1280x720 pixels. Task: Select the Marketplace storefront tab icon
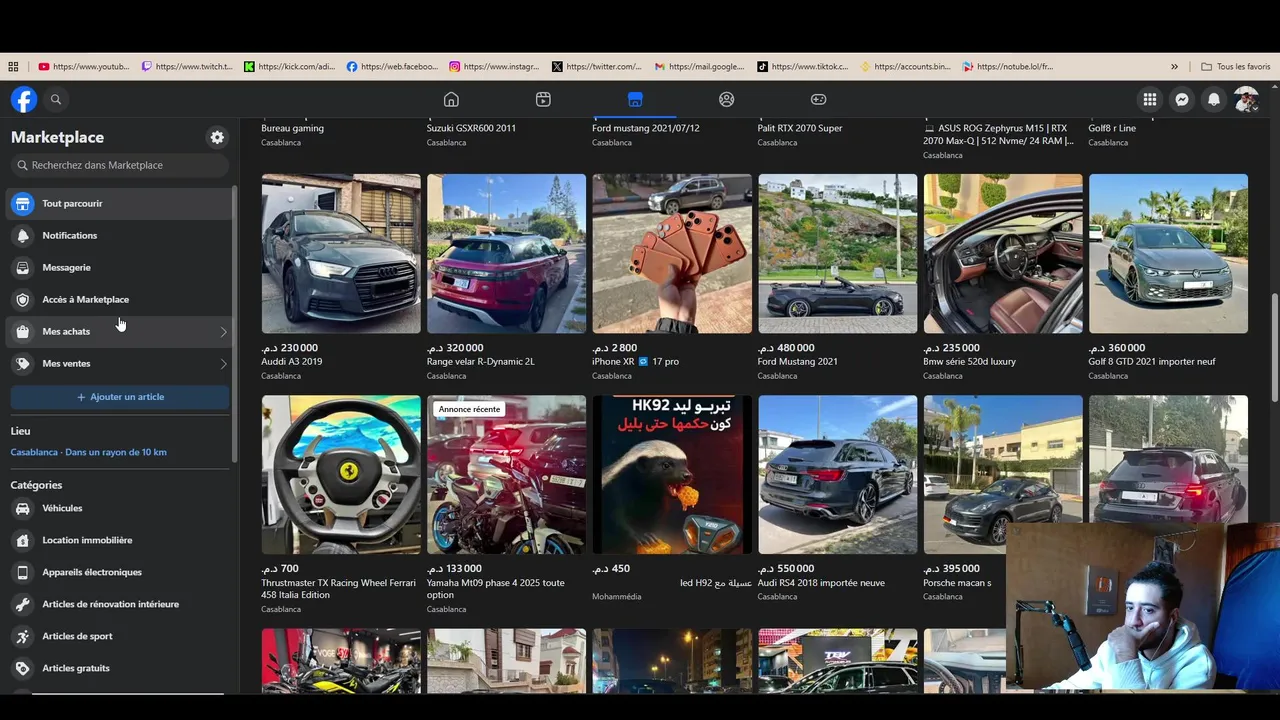click(x=635, y=99)
